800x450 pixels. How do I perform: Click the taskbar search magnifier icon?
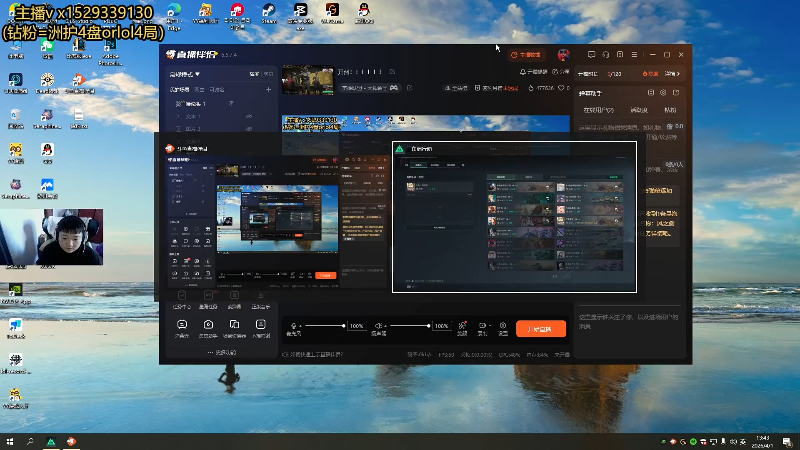pos(30,441)
